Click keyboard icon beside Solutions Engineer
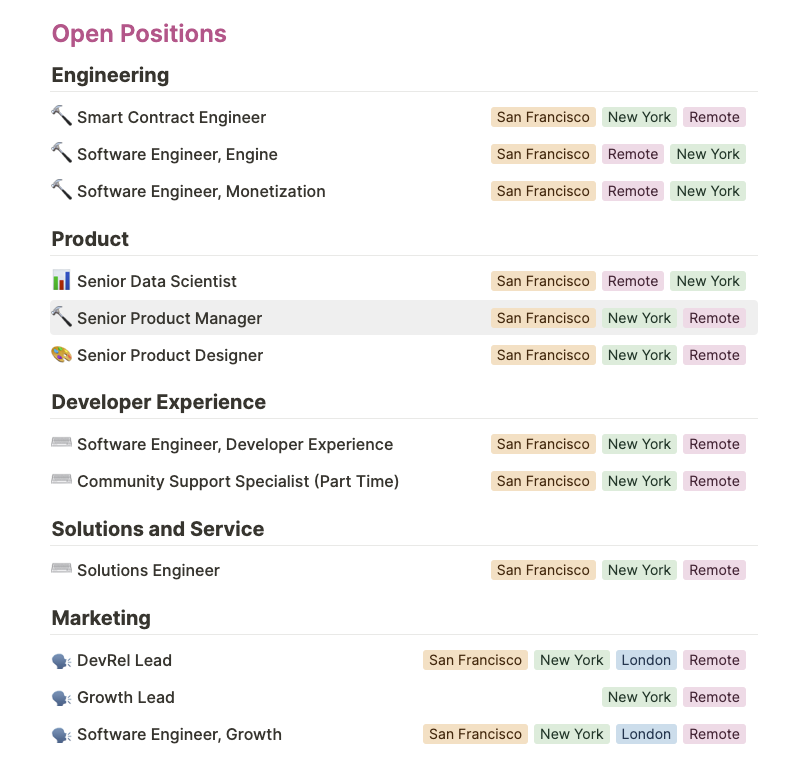Viewport: 797px width, 758px height. 62,569
